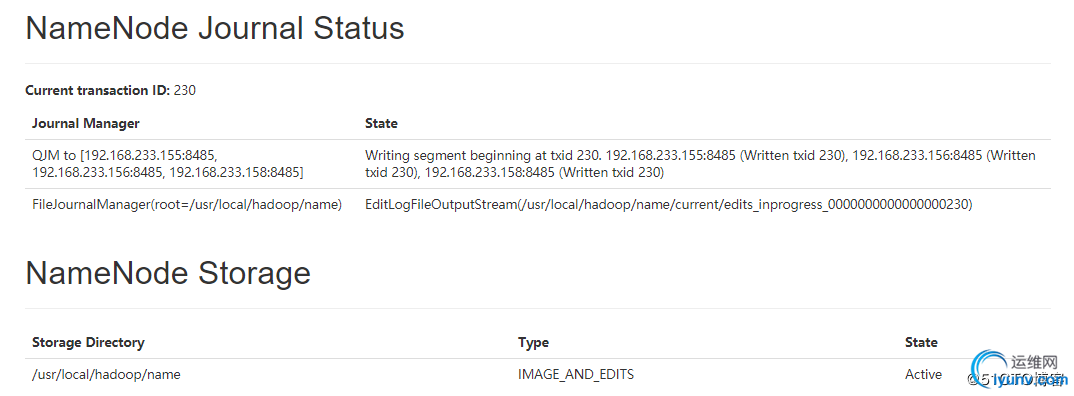Select the Current transaction ID label

click(x=97, y=90)
